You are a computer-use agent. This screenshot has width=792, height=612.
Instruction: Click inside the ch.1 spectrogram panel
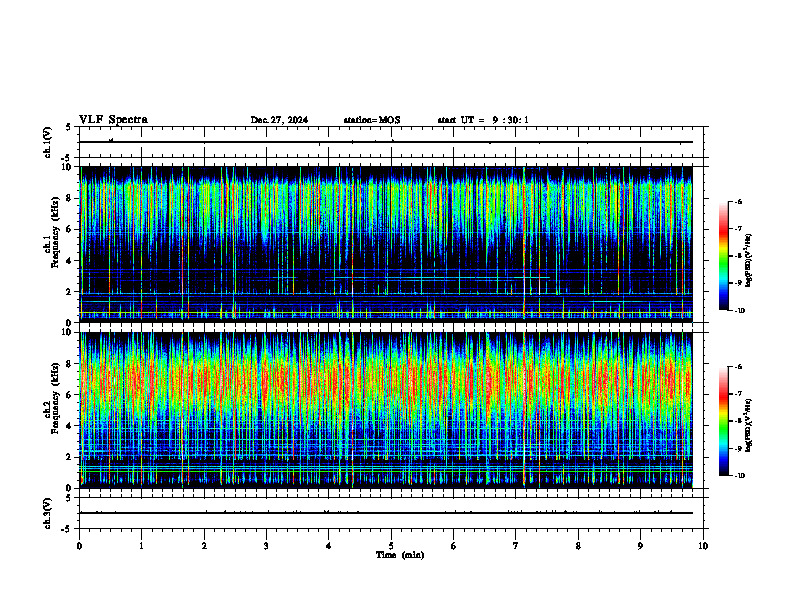386,244
